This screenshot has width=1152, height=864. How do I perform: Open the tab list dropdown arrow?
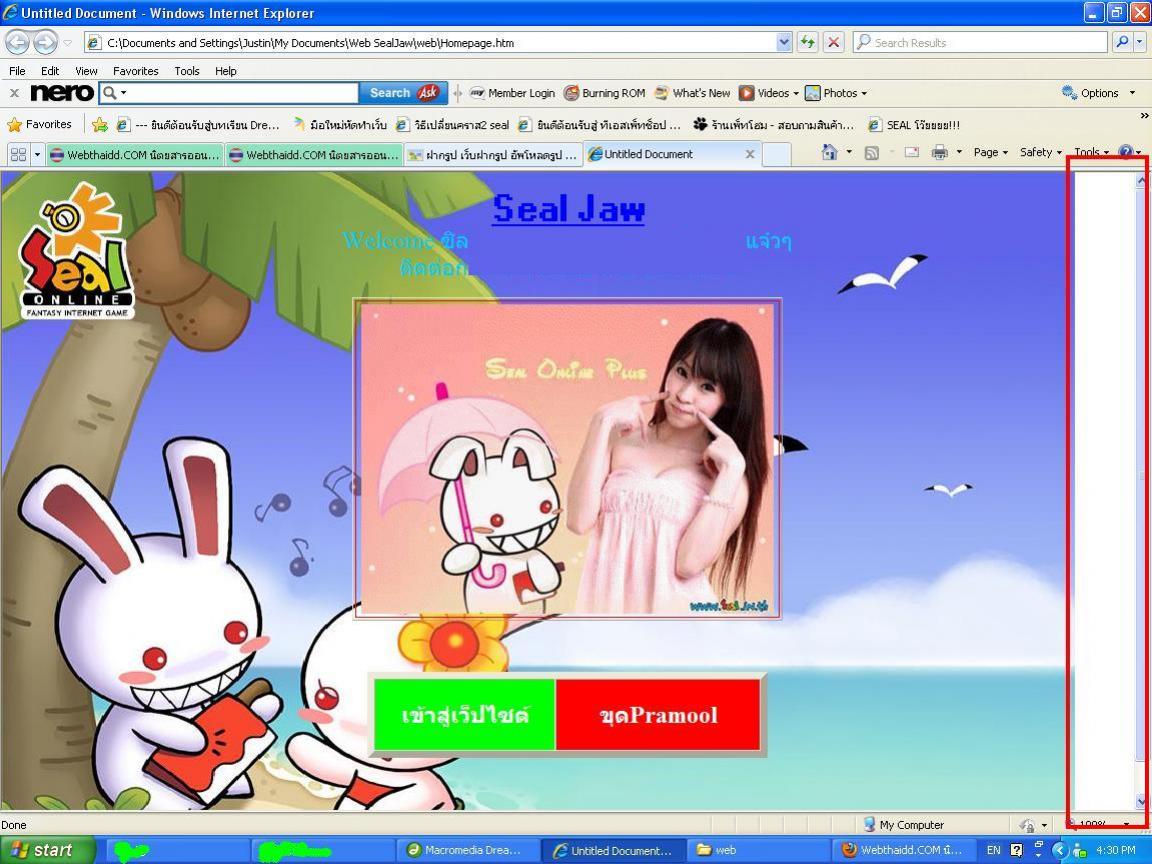[37, 154]
